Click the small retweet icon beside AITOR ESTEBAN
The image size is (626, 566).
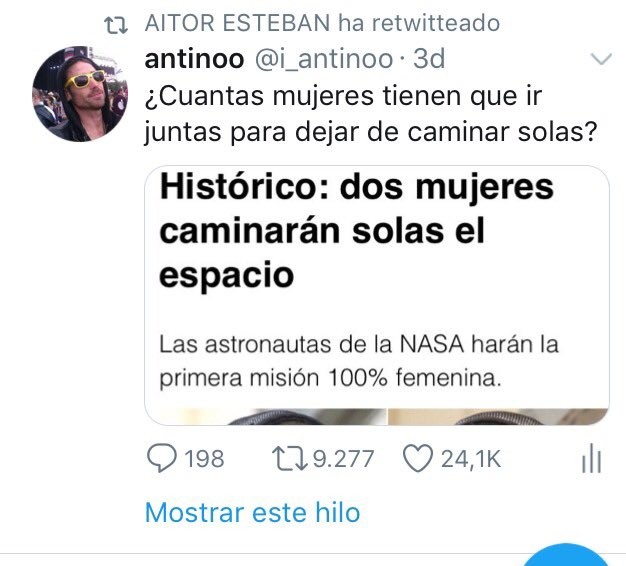(x=116, y=25)
